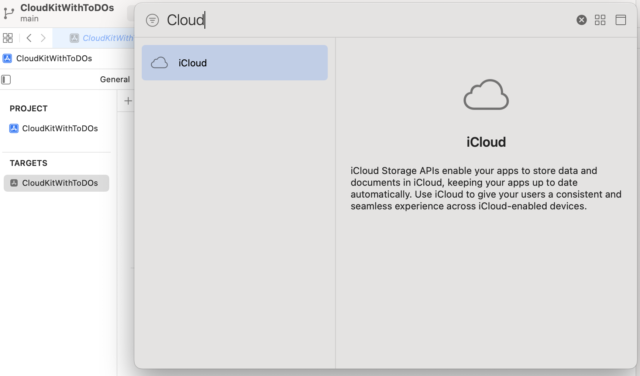Select the CloudKitWithToDOs target

point(56,183)
